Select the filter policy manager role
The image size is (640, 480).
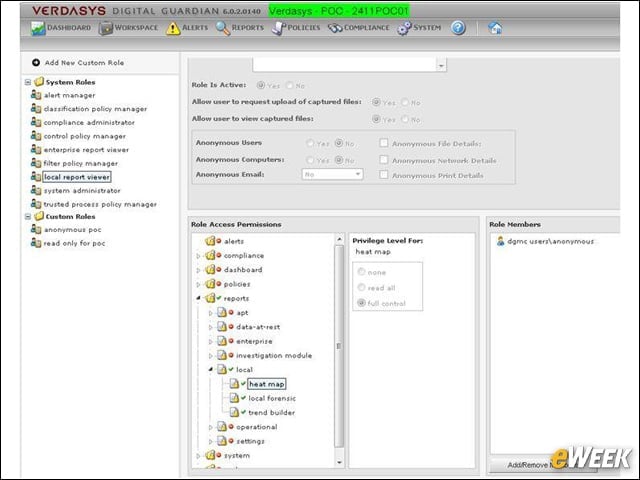tap(80, 163)
